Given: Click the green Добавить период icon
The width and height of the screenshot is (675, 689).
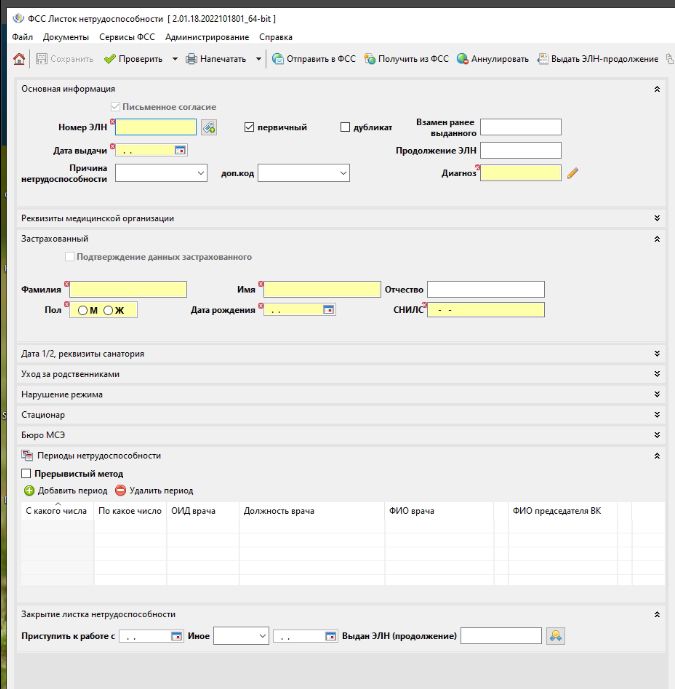Looking at the screenshot, I should coord(29,491).
